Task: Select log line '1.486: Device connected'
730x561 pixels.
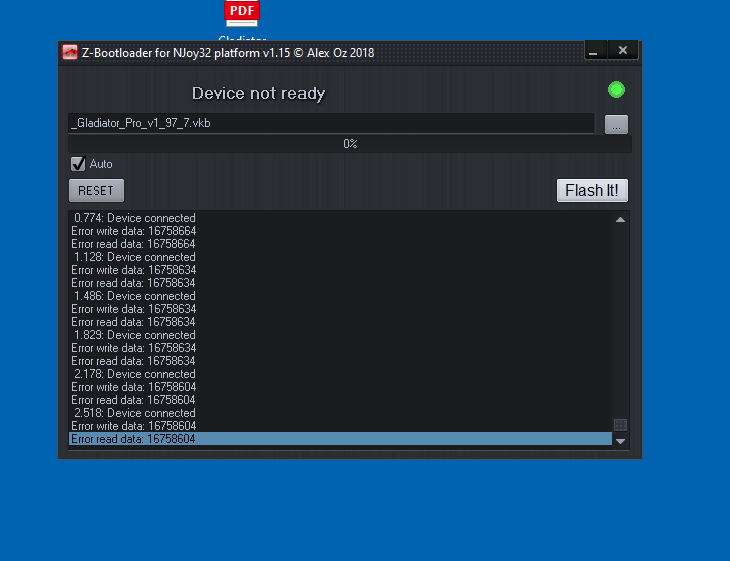Action: coord(340,296)
